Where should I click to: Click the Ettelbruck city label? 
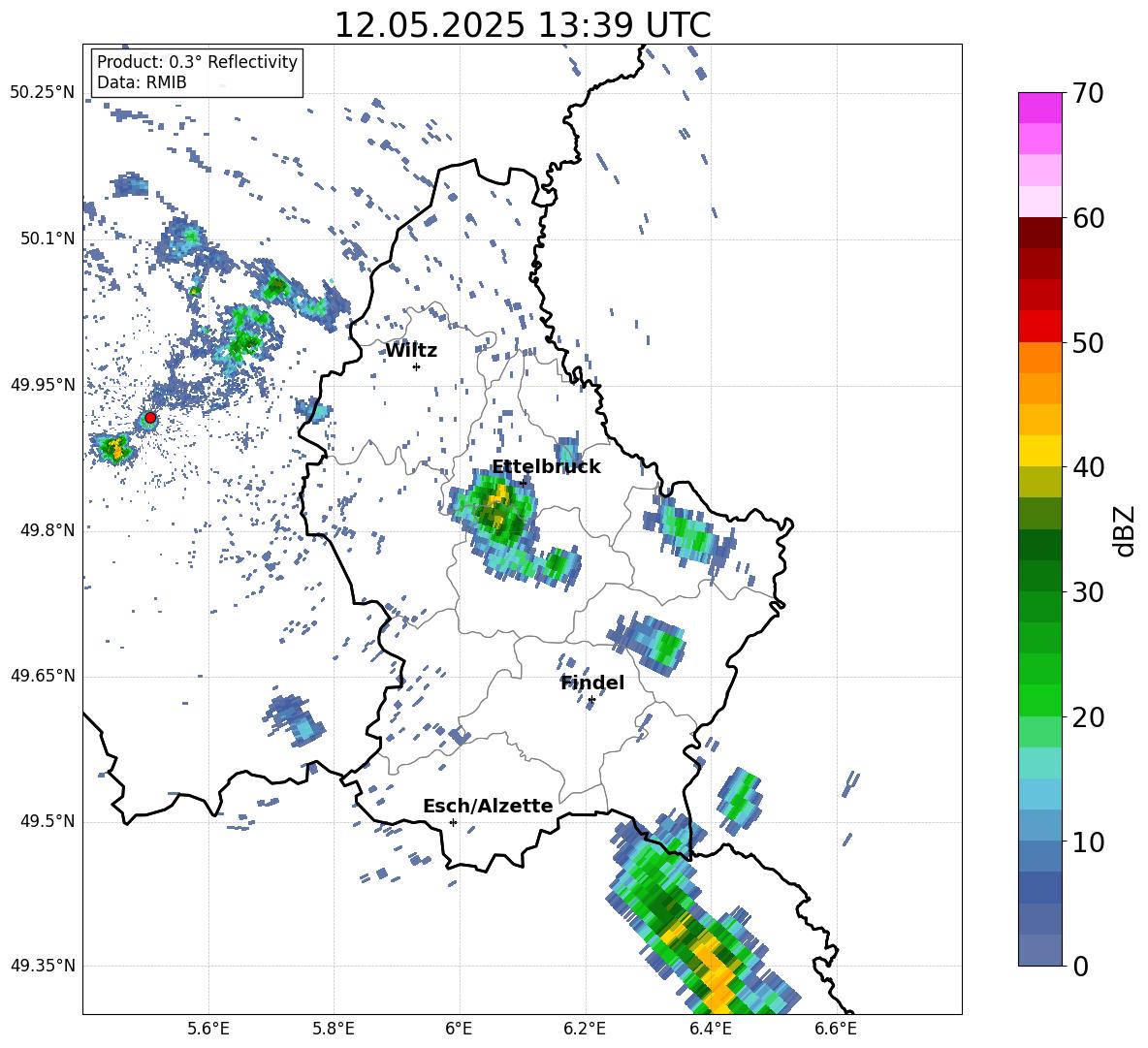(546, 467)
